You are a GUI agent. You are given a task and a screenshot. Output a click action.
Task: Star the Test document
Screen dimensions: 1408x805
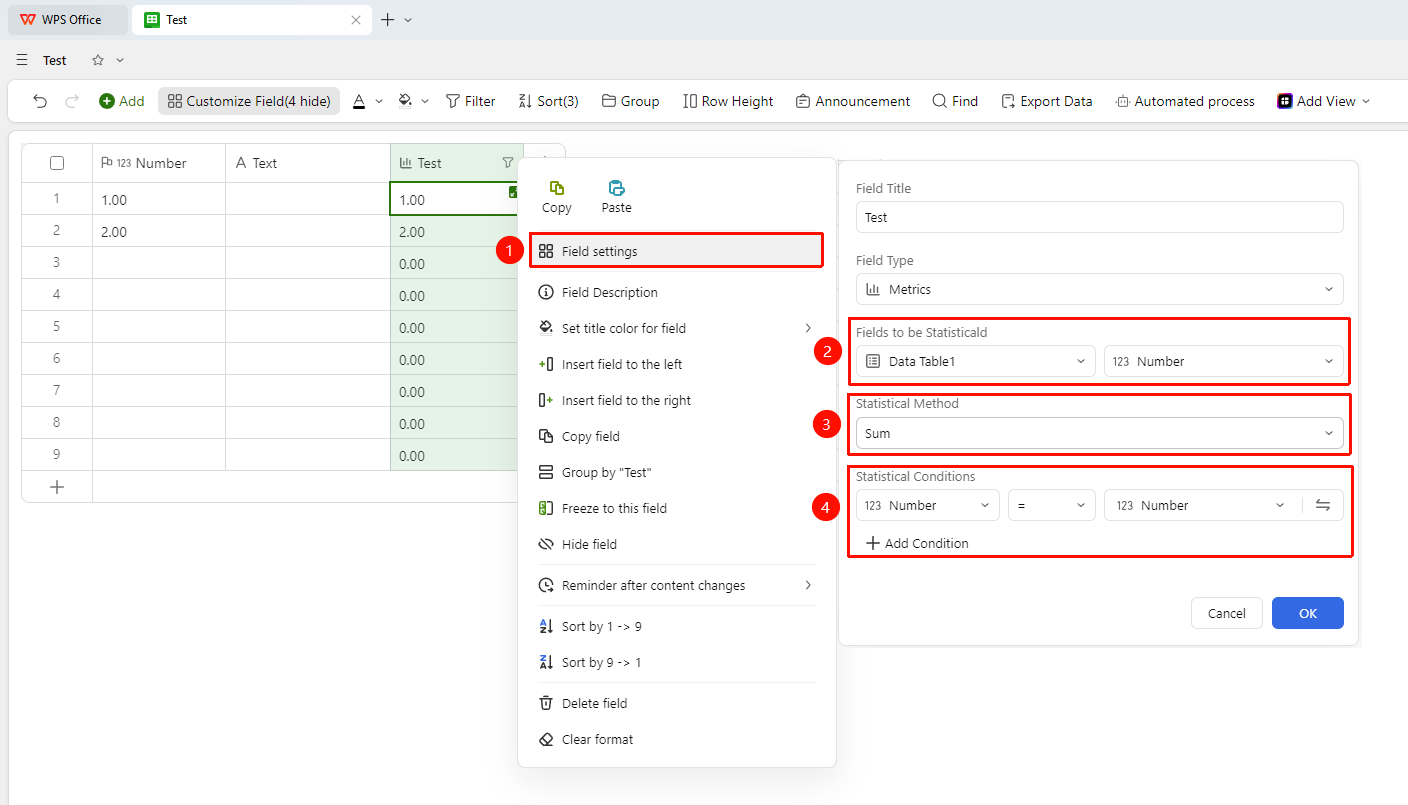(98, 60)
